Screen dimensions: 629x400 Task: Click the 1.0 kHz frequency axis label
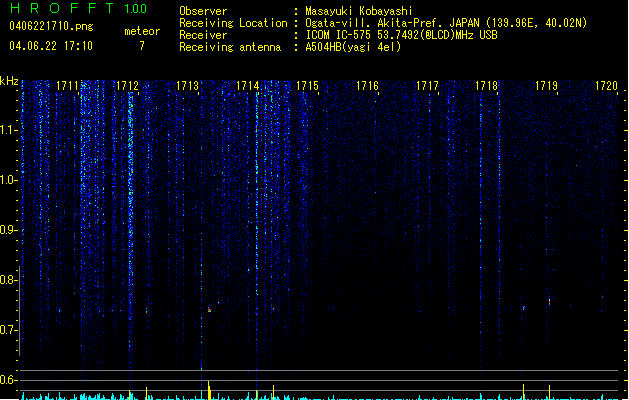(x=8, y=180)
